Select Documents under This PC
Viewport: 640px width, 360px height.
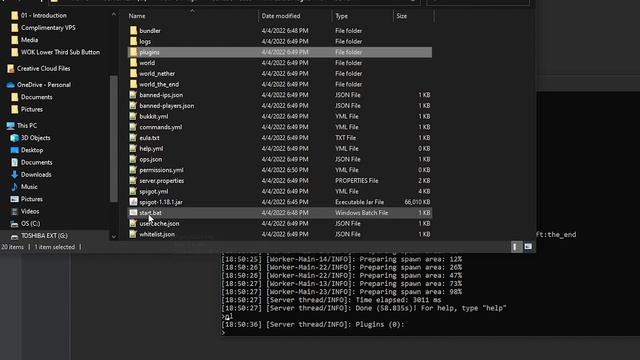(x=36, y=162)
